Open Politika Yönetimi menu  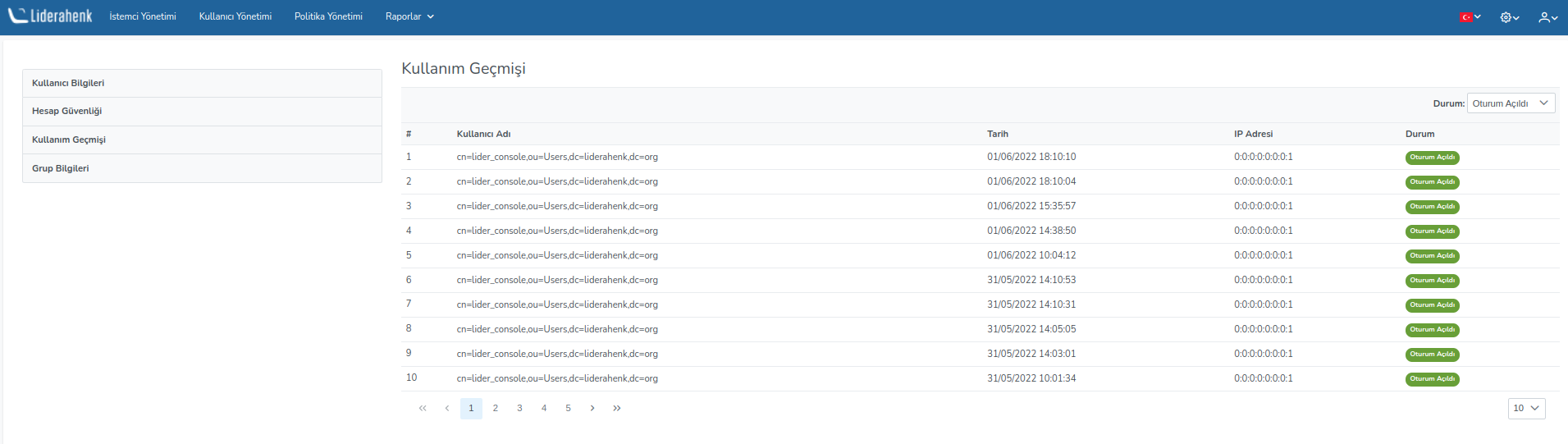pyautogui.click(x=328, y=16)
